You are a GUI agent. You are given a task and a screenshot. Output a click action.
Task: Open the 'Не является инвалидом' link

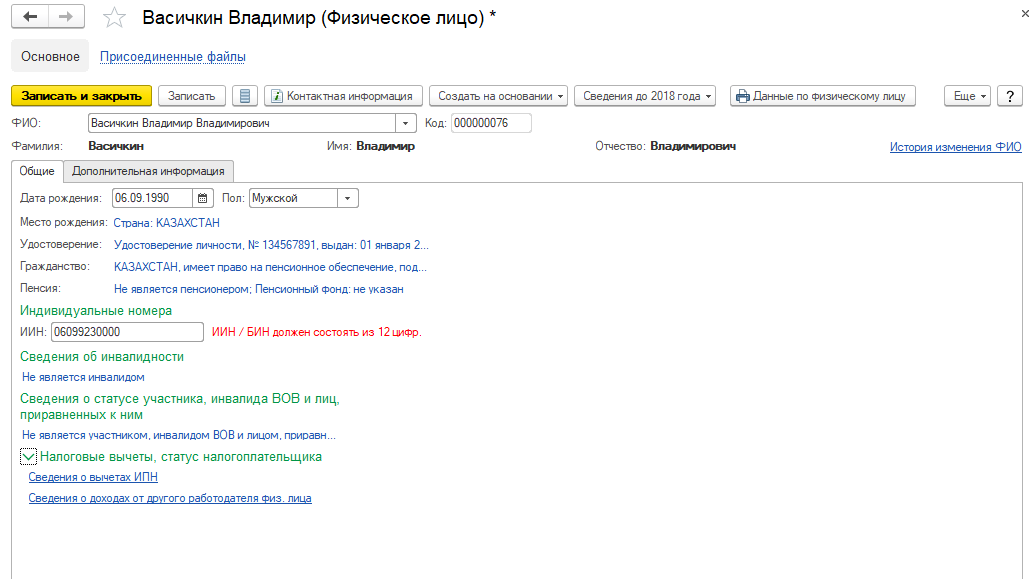[83, 377]
